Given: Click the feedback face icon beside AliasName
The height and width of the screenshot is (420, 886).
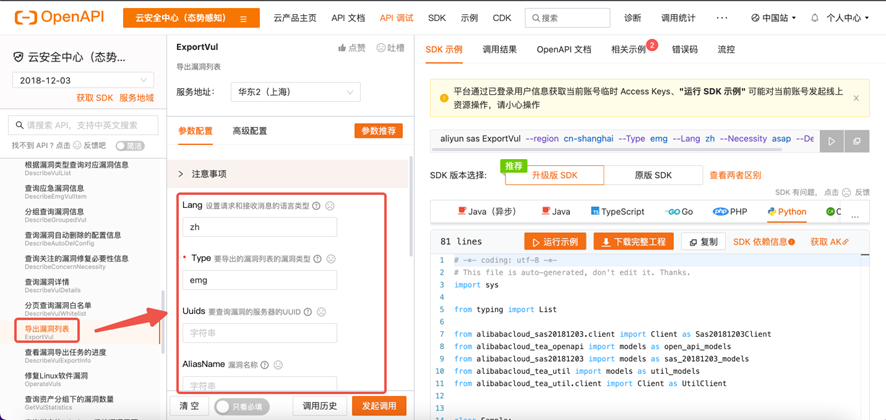Looking at the screenshot, I should 278,365.
